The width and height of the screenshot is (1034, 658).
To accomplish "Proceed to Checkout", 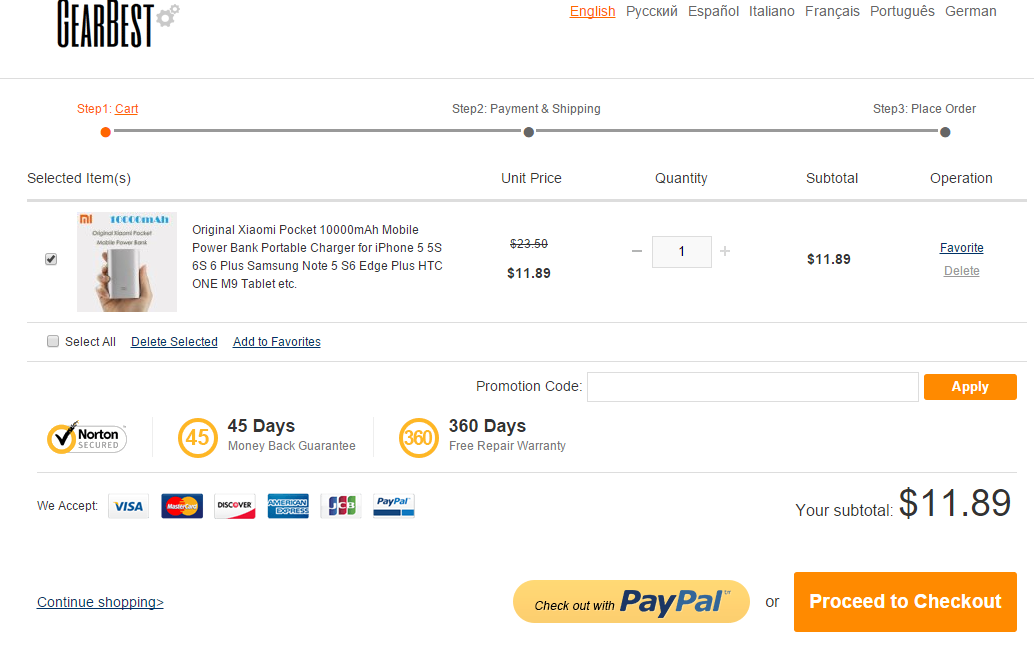I will (905, 602).
